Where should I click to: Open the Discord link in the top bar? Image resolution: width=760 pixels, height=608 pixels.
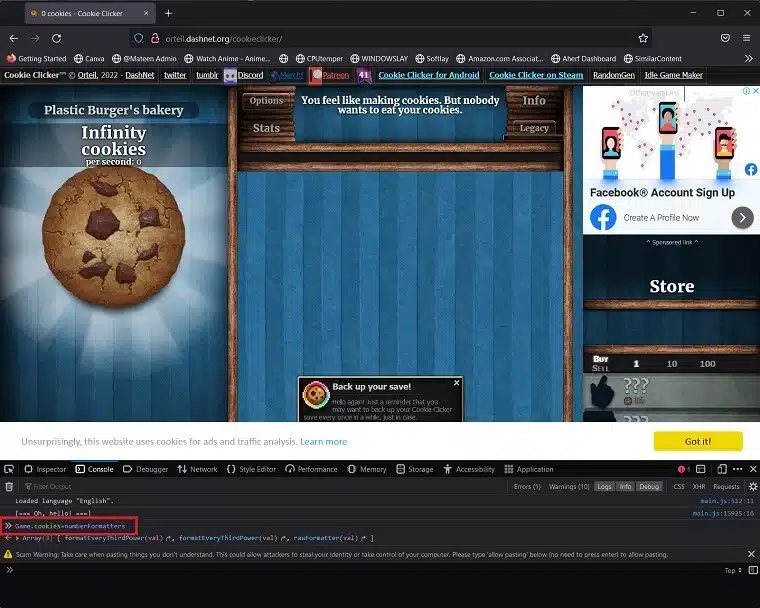pos(250,75)
